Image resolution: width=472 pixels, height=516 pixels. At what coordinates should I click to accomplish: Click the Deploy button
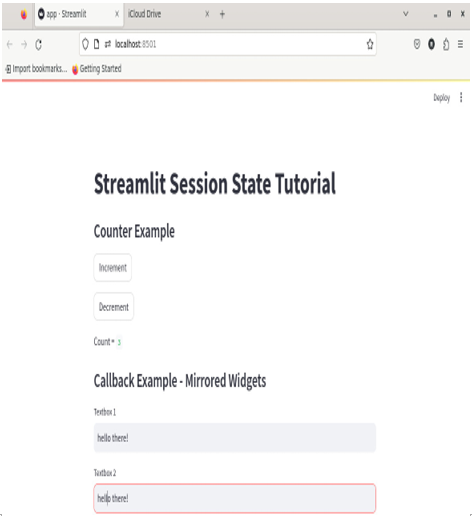point(442,98)
